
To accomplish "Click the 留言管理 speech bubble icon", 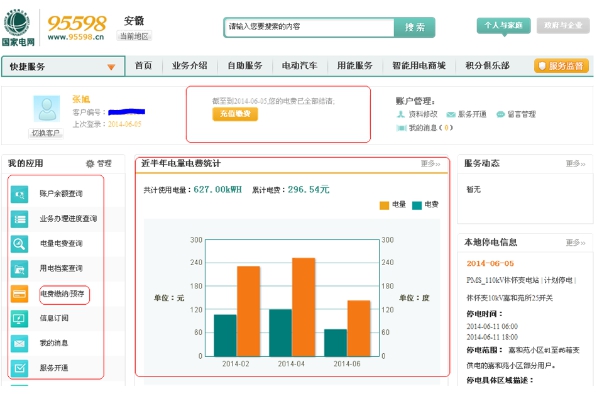I will tap(500, 114).
